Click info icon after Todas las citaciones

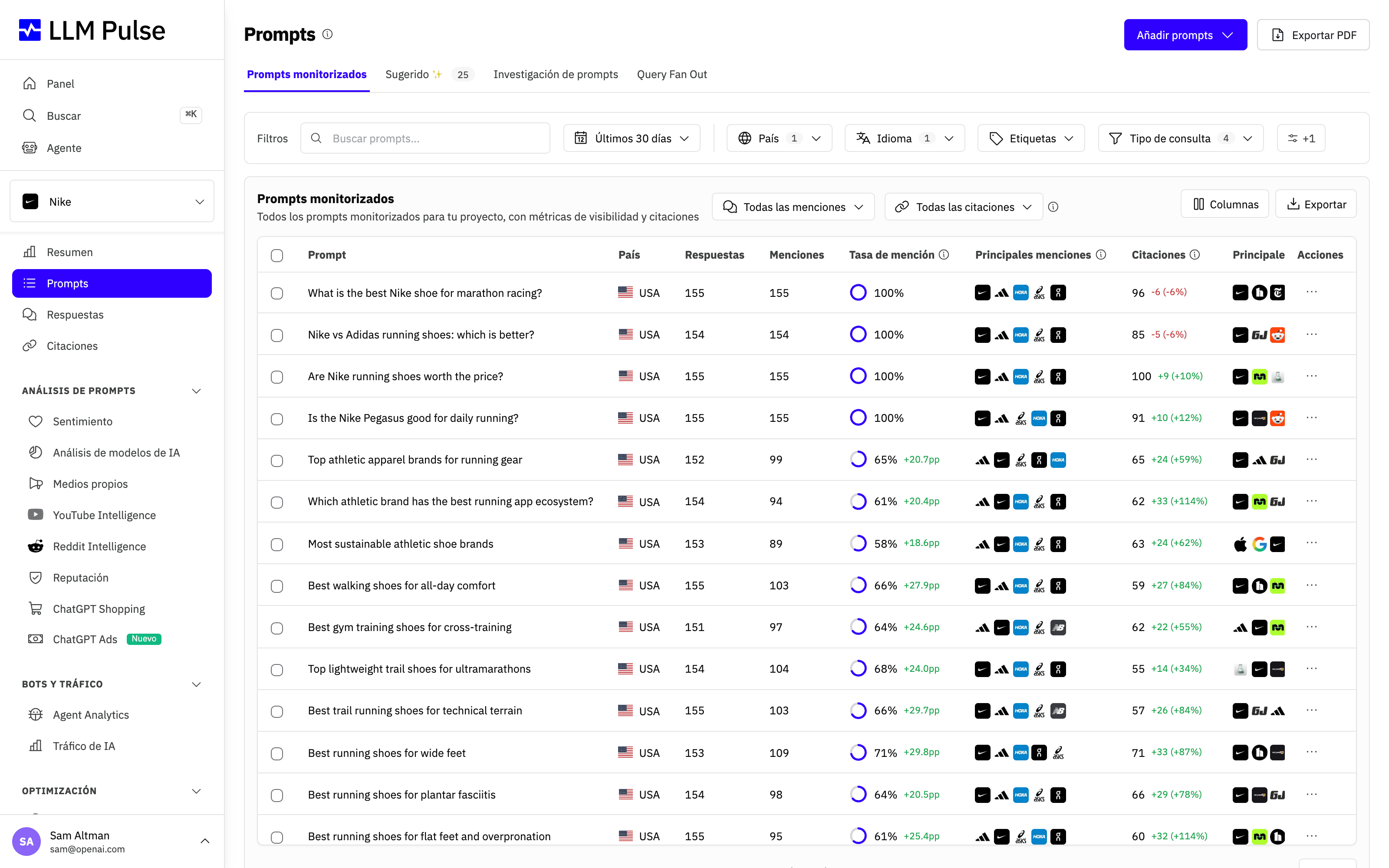tap(1053, 207)
